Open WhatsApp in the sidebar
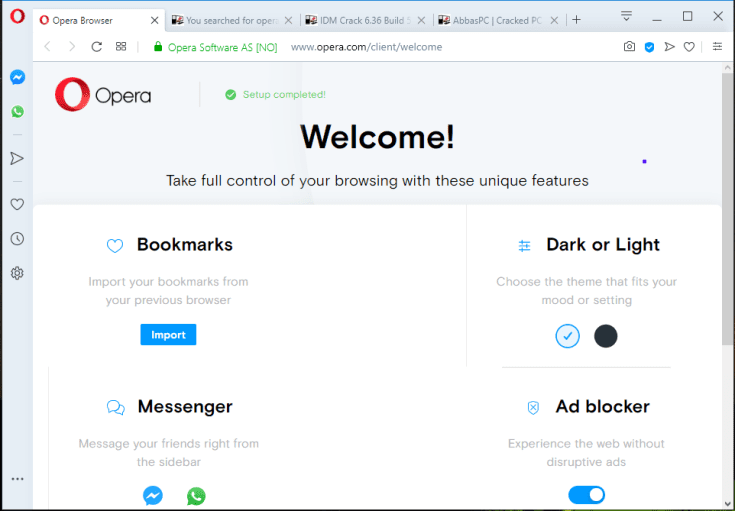Image resolution: width=735 pixels, height=511 pixels. (17, 112)
